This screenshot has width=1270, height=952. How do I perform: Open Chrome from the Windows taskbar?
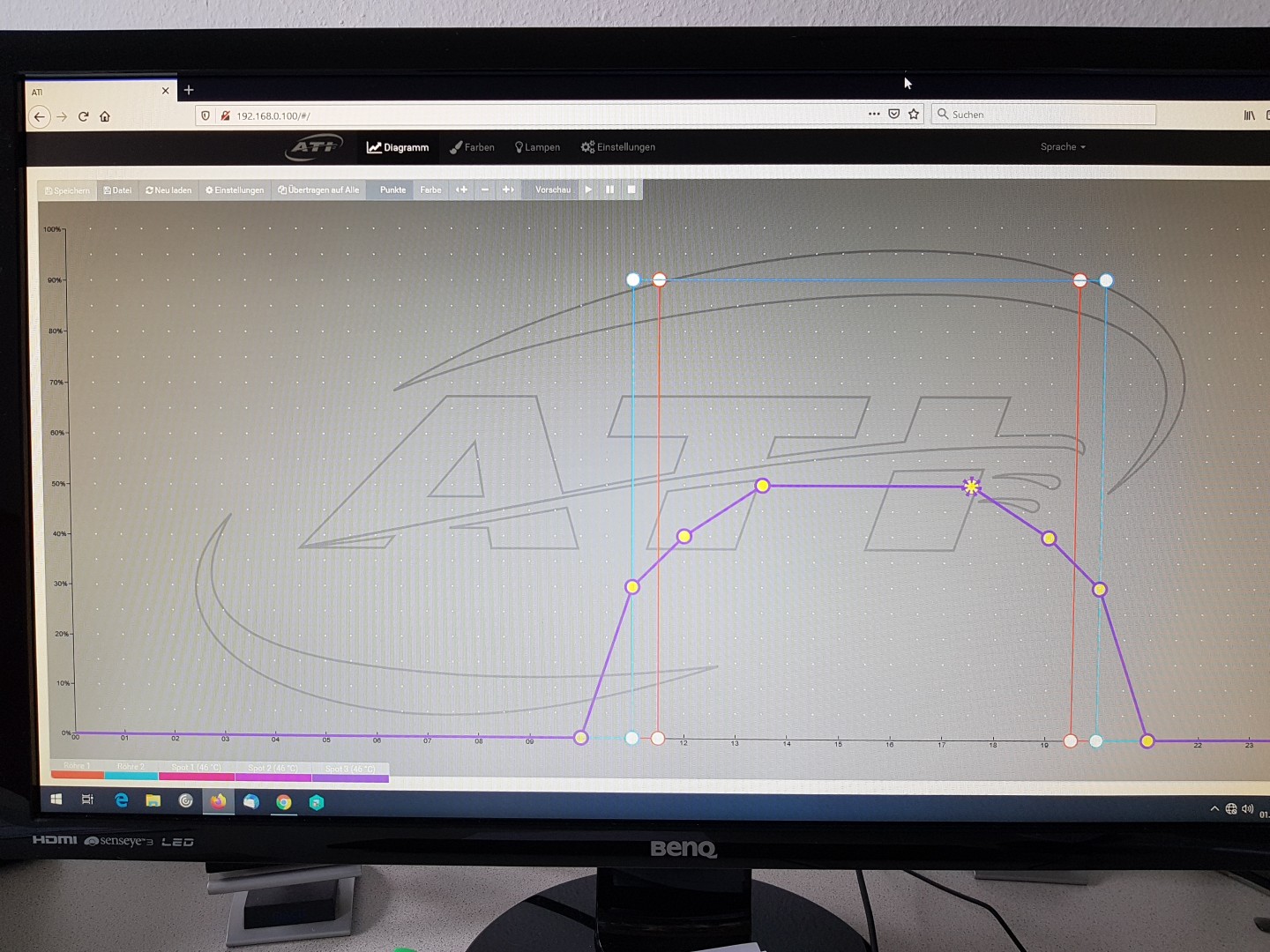click(x=283, y=801)
